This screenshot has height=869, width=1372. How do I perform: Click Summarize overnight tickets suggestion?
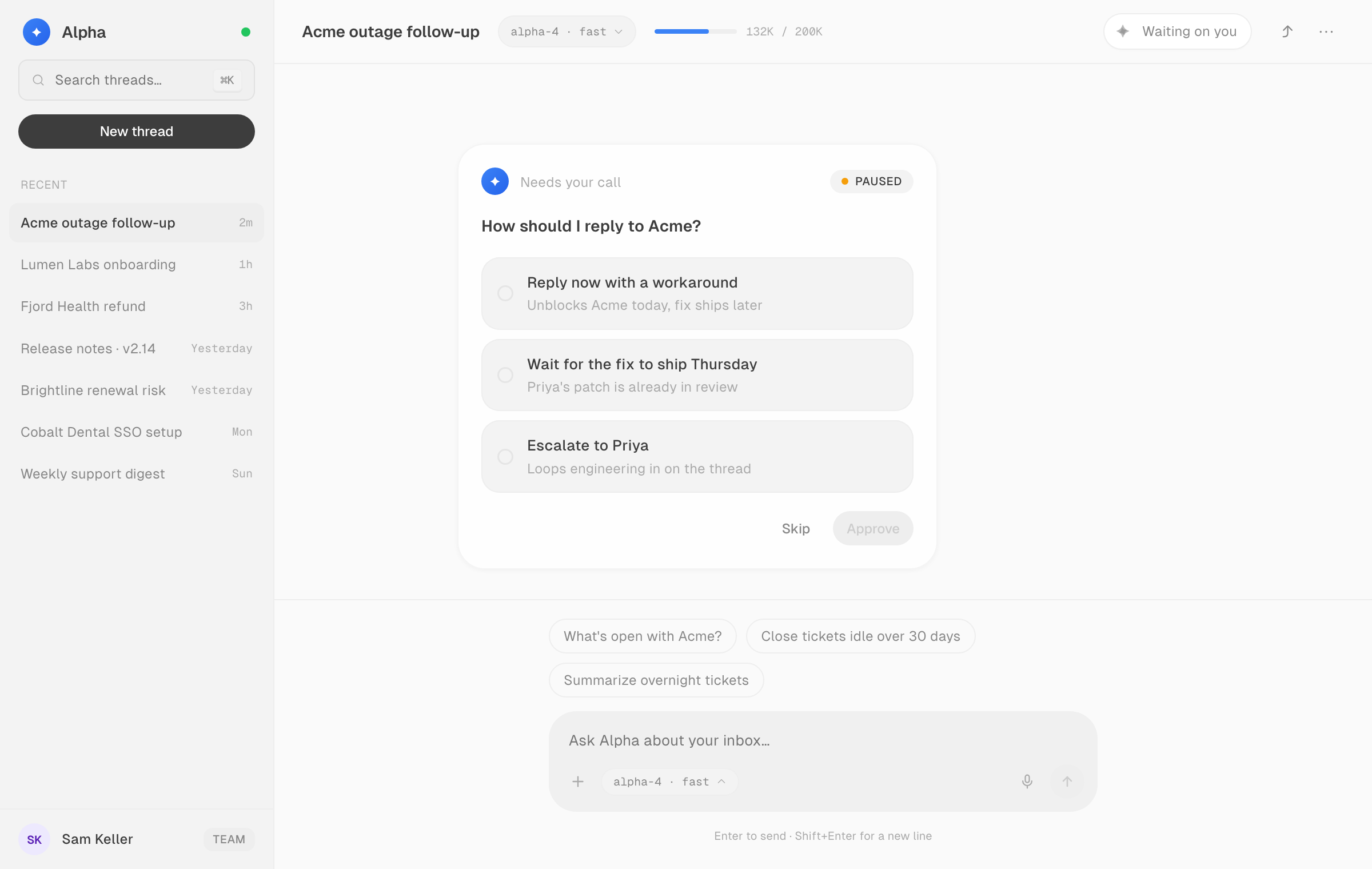tap(656, 680)
